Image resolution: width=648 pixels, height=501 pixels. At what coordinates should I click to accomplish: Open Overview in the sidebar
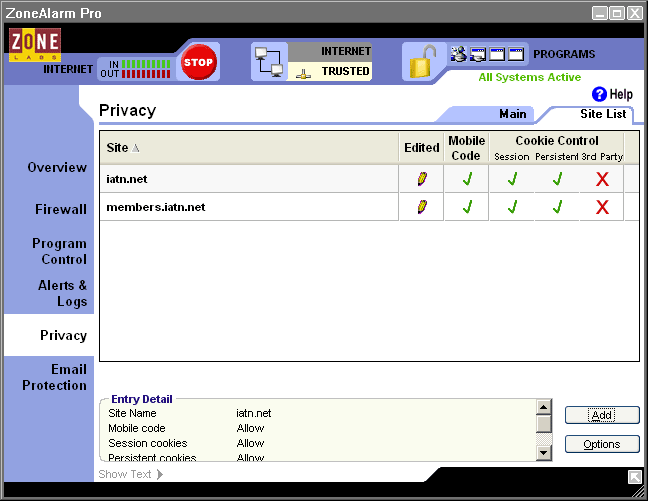click(x=57, y=167)
